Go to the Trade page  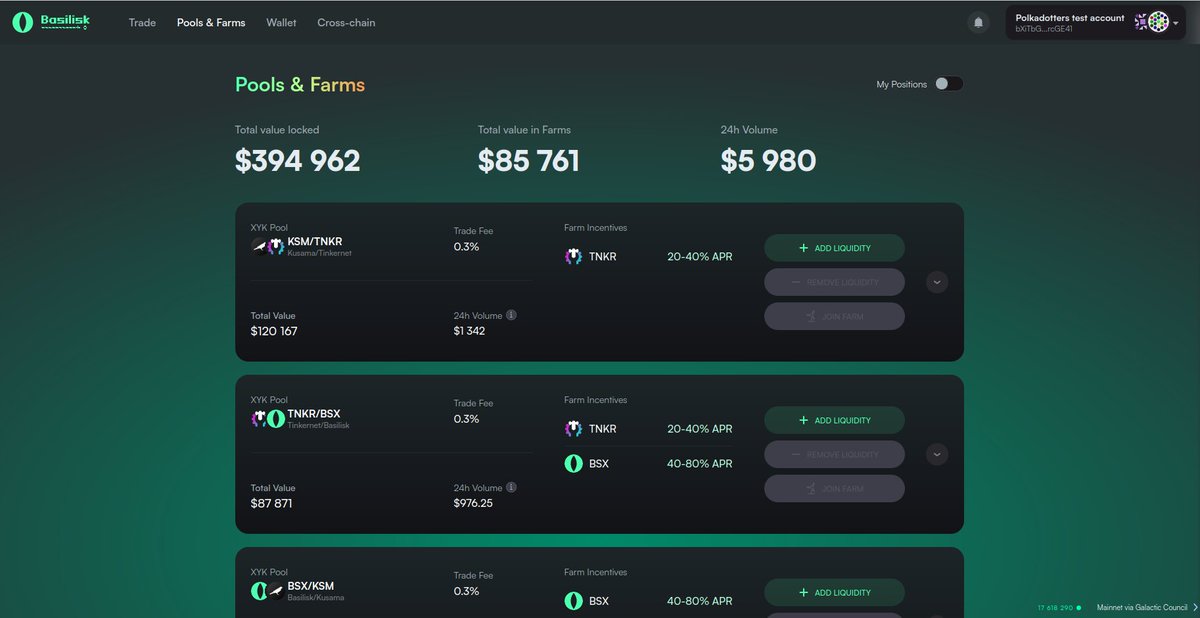point(142,22)
